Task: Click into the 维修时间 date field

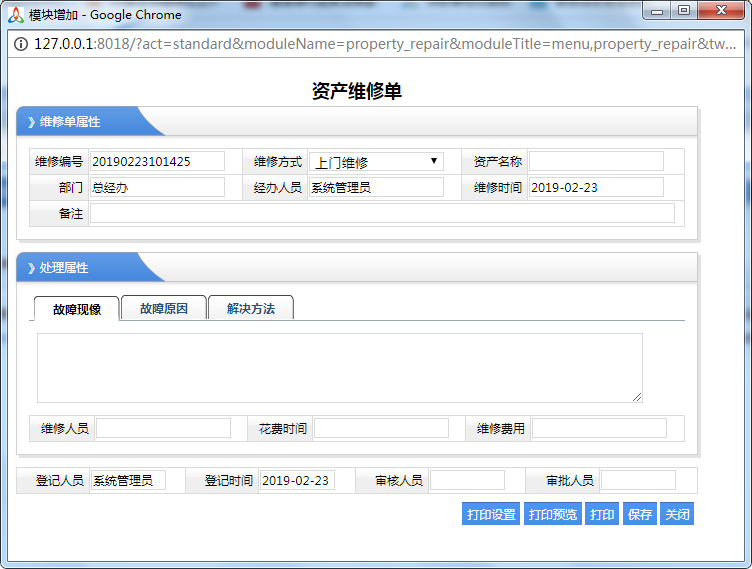Action: (x=596, y=187)
